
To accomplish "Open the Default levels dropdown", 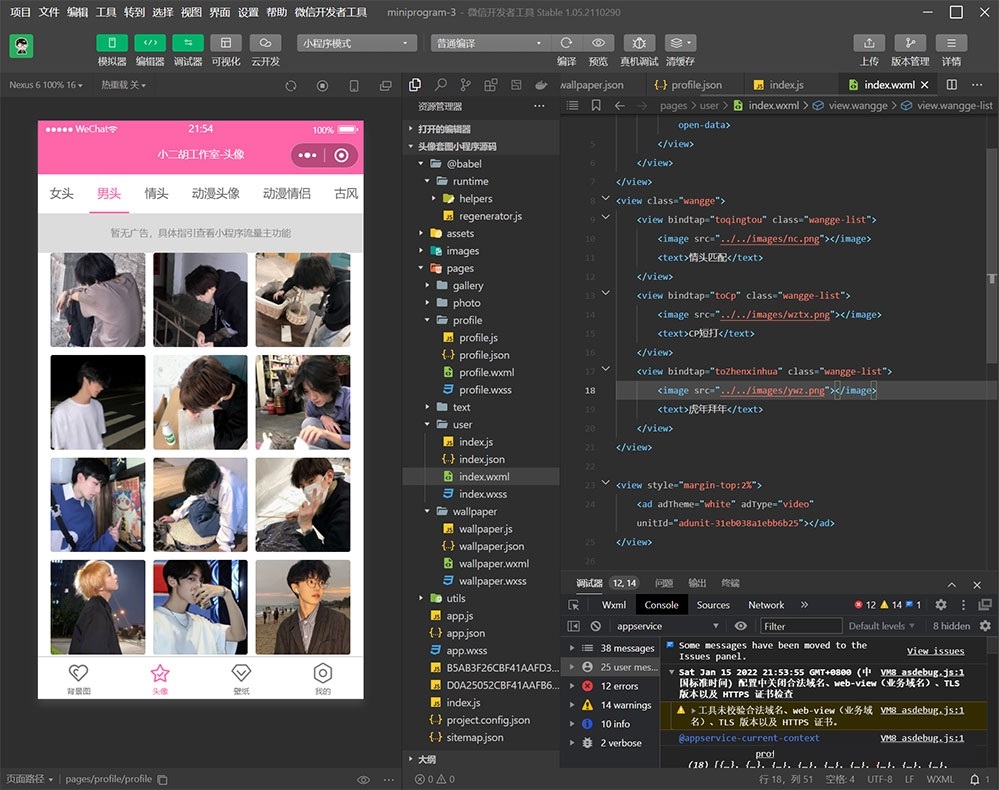I will [882, 626].
